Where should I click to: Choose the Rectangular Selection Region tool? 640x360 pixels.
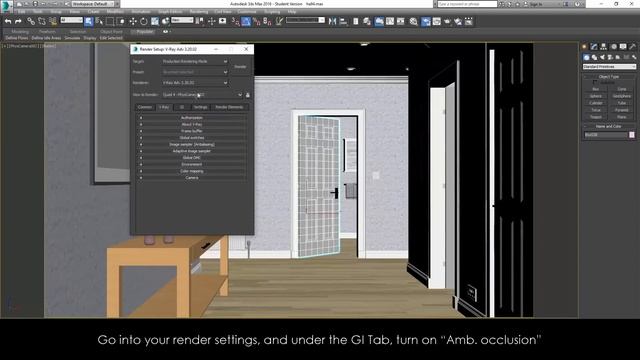pyautogui.click(x=110, y=21)
